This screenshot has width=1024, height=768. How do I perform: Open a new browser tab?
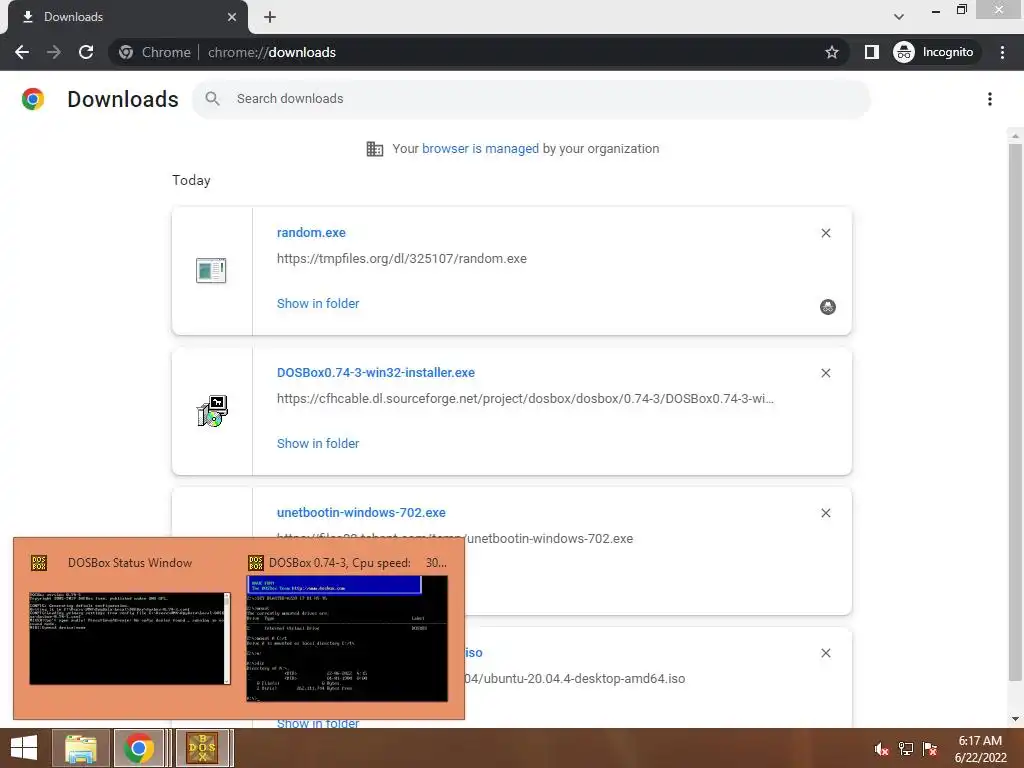click(270, 17)
